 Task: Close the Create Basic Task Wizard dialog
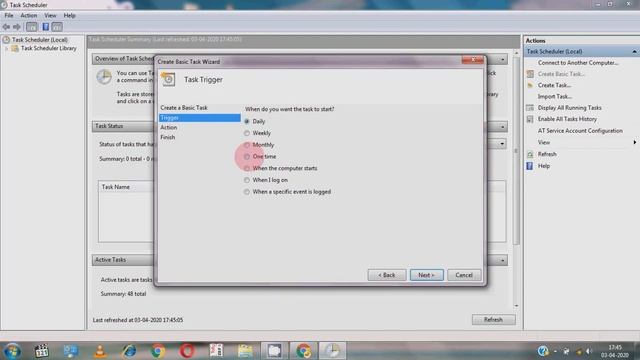473,60
